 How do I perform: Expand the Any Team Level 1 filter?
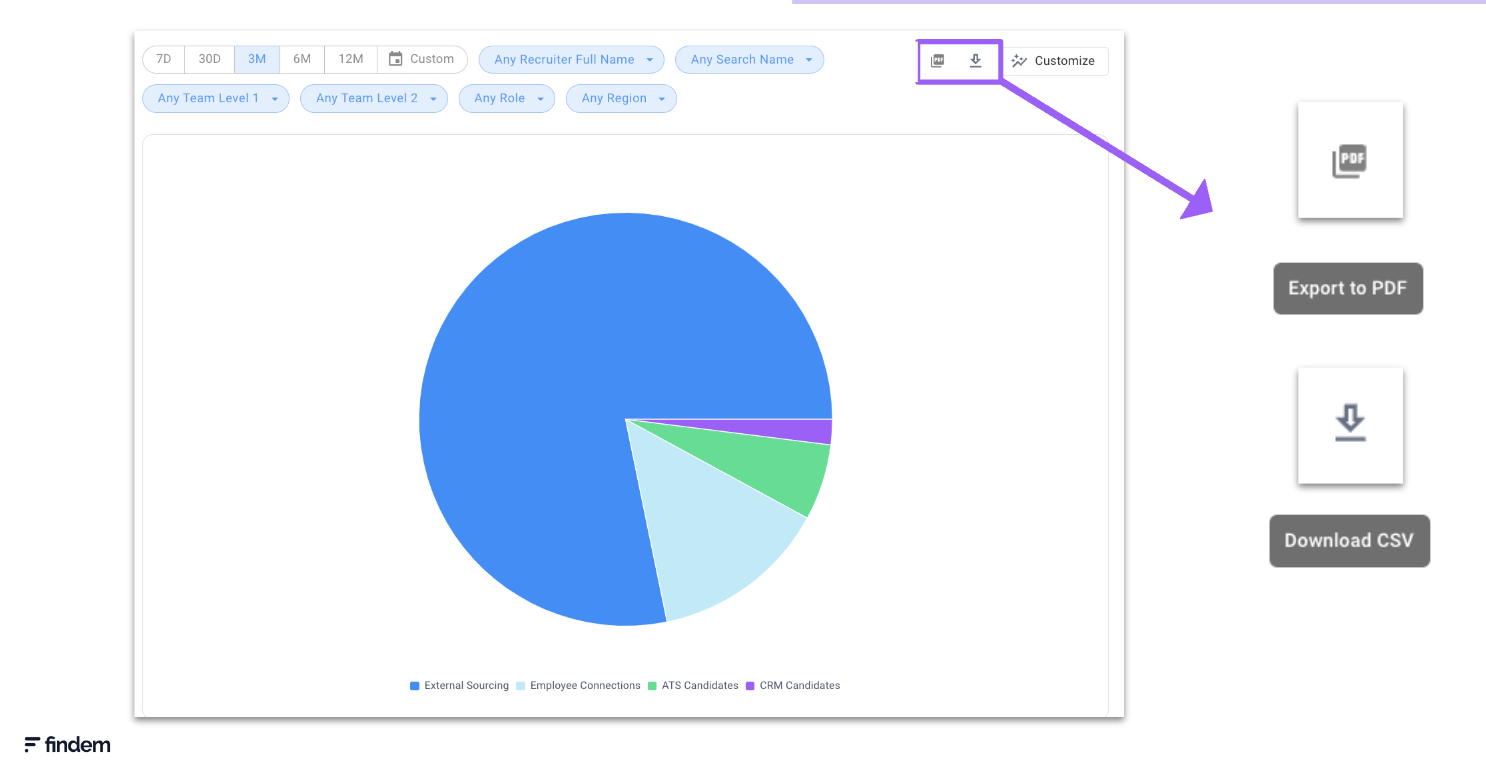coord(216,98)
